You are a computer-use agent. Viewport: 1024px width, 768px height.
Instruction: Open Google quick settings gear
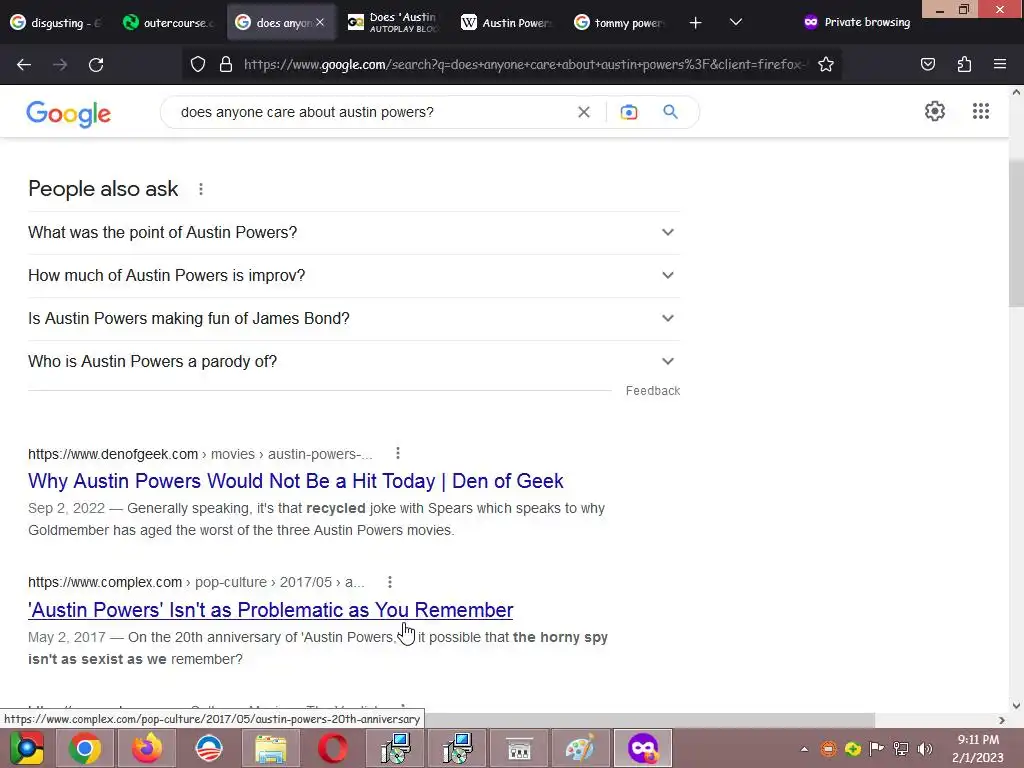tap(935, 111)
